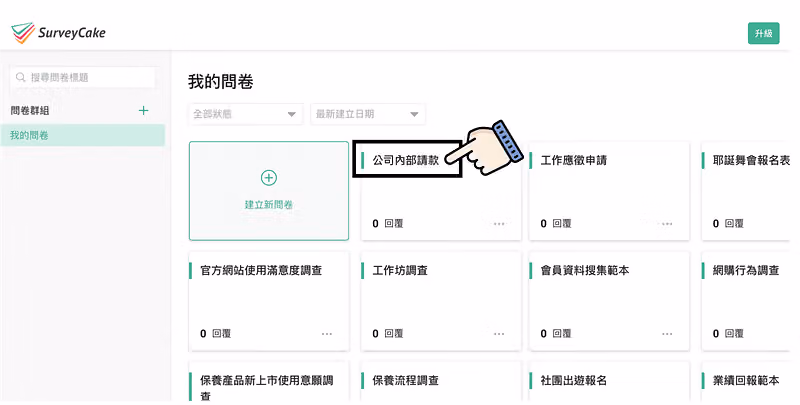
Task: Open the 網購行為調查 survey
Action: (x=746, y=270)
